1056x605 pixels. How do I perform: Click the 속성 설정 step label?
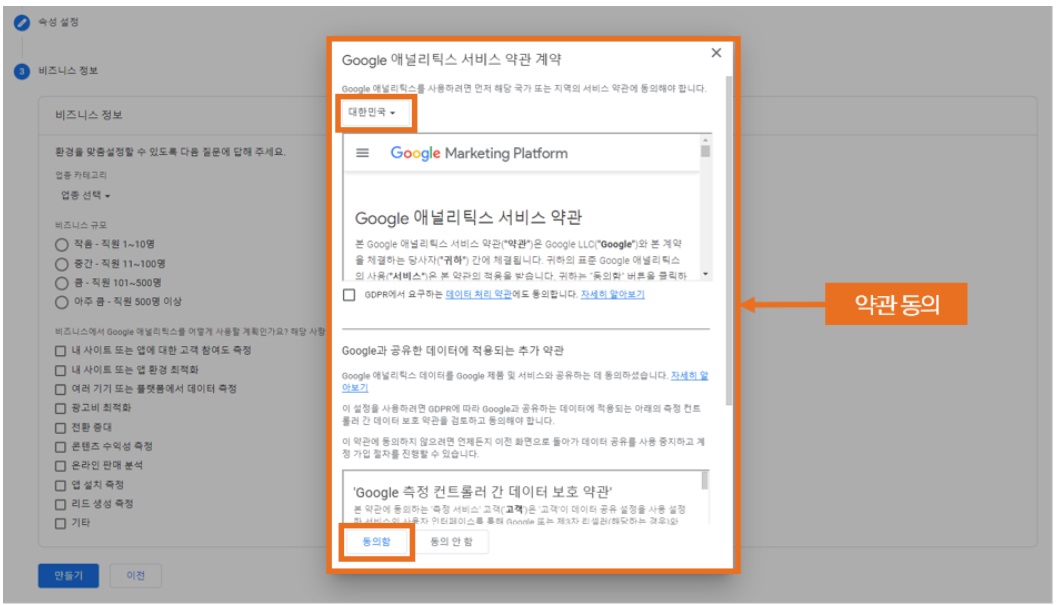(x=59, y=22)
